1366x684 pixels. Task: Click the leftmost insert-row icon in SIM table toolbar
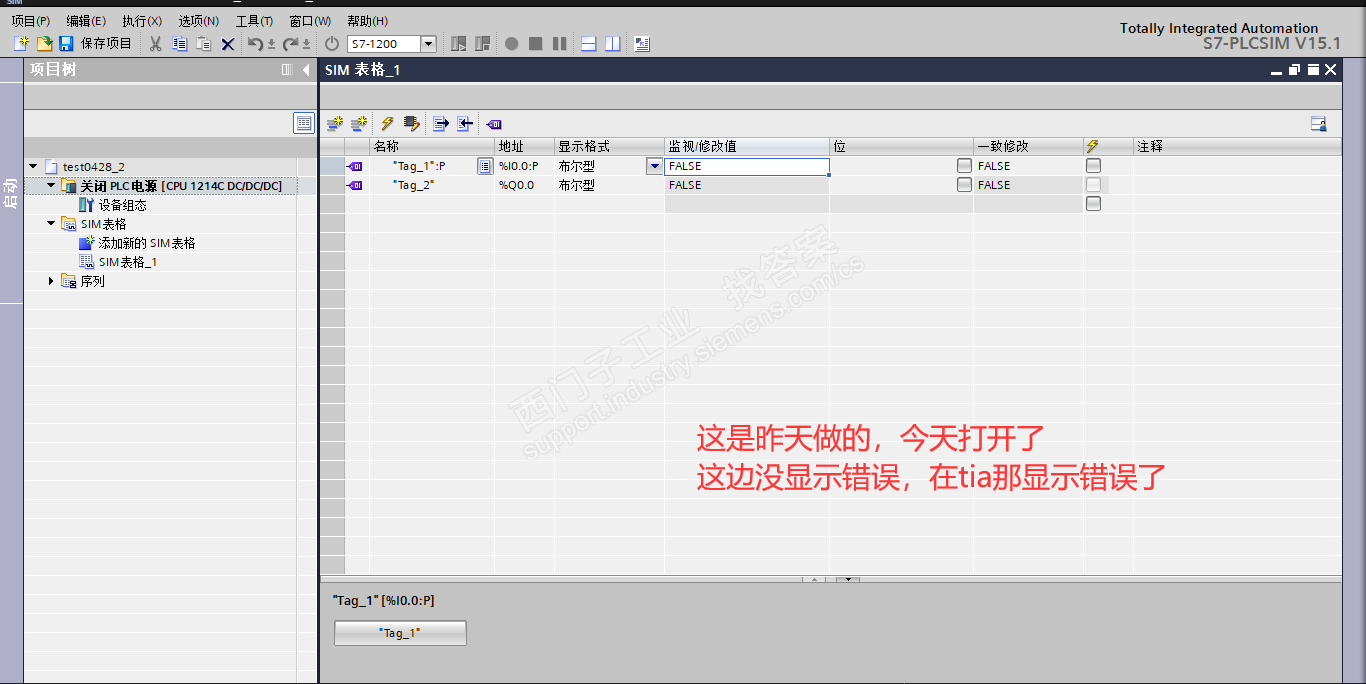click(x=335, y=124)
